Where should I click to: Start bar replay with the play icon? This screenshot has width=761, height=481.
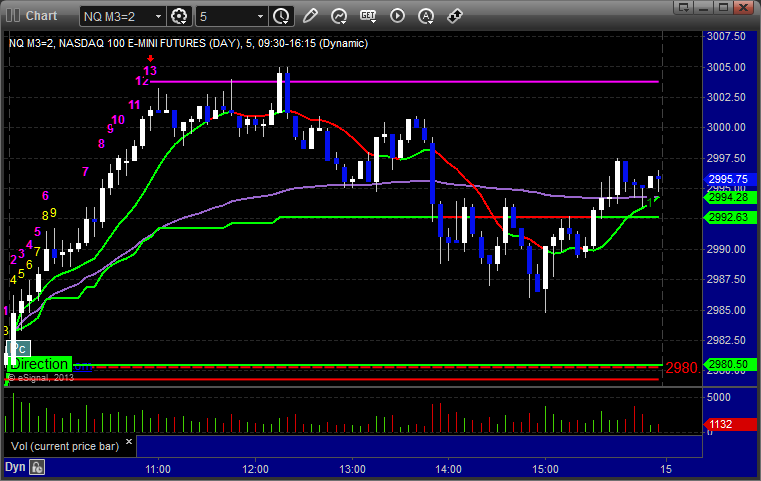point(397,16)
